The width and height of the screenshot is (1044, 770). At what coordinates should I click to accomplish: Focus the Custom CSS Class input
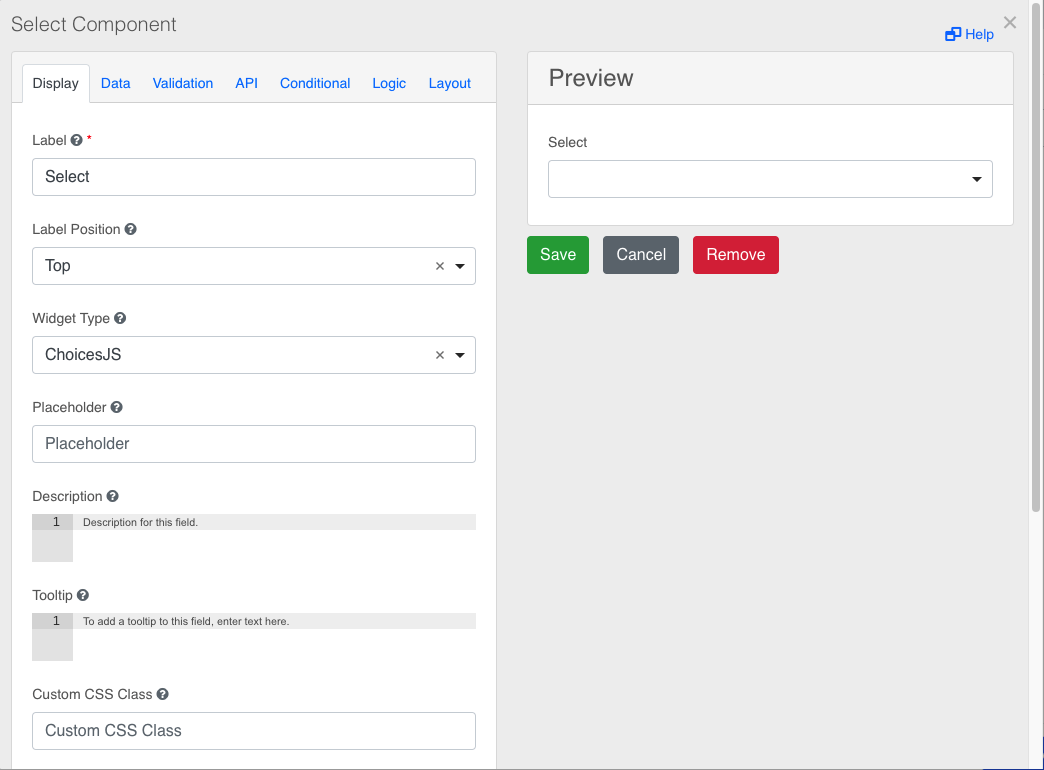pos(254,731)
